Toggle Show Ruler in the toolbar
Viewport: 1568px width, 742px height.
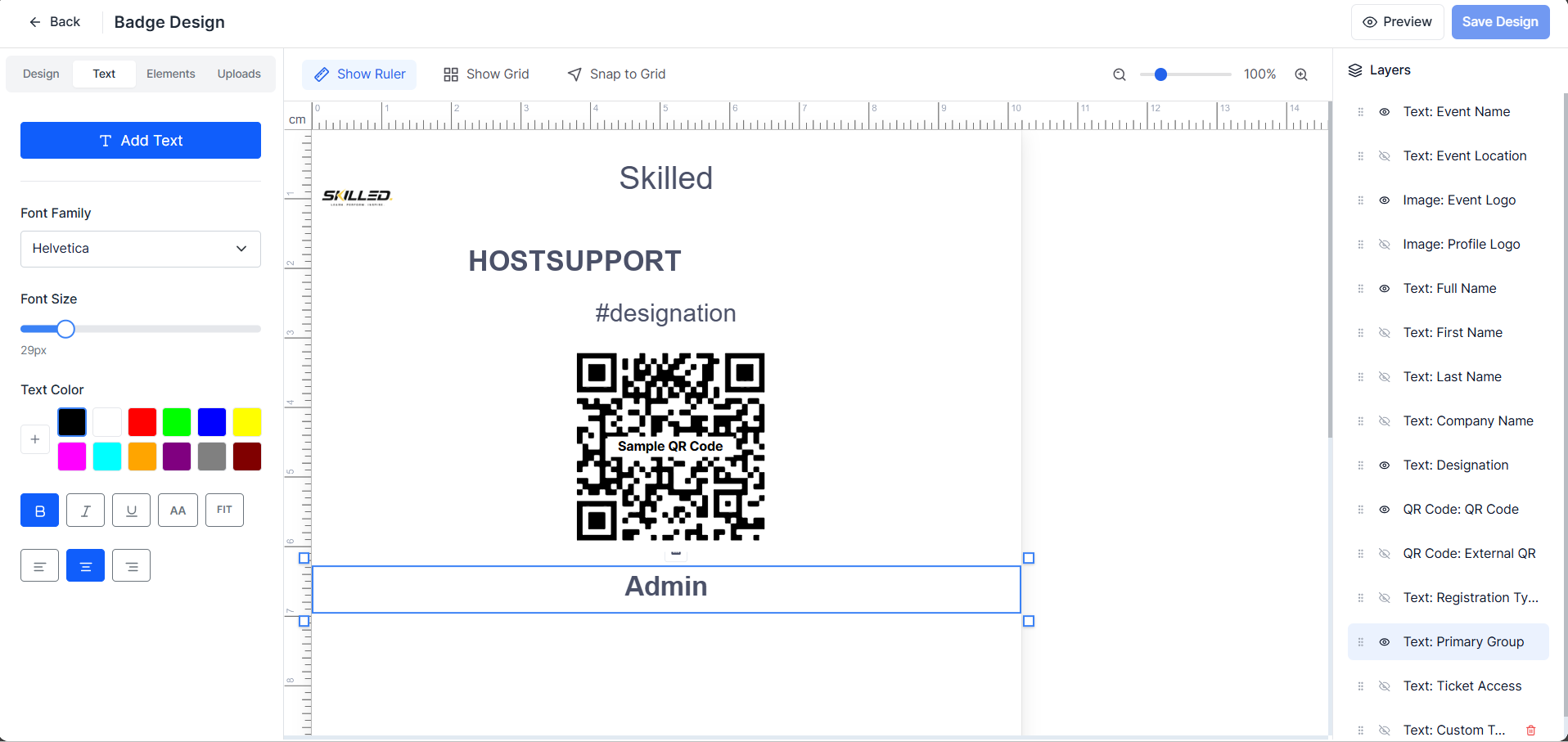[359, 74]
